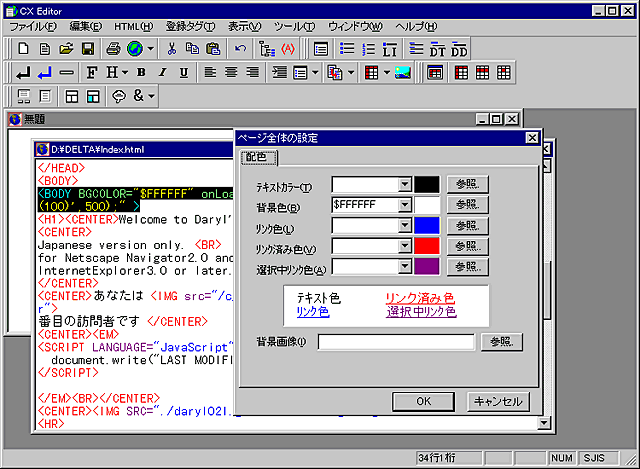
Task: Insert horizontal rule line
Action: pyautogui.click(x=66, y=73)
